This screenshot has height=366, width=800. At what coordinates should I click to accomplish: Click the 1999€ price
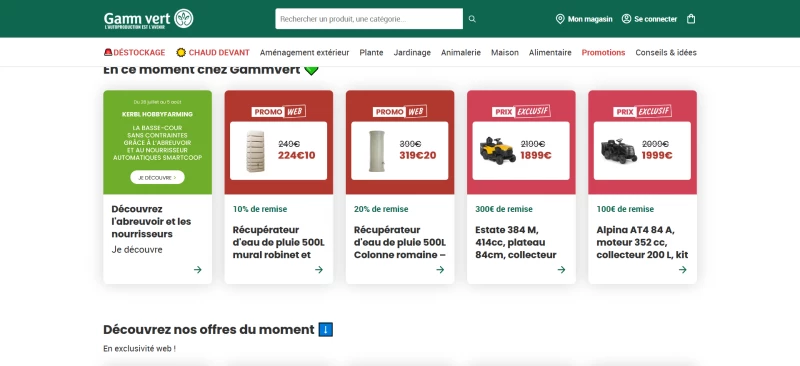click(657, 156)
